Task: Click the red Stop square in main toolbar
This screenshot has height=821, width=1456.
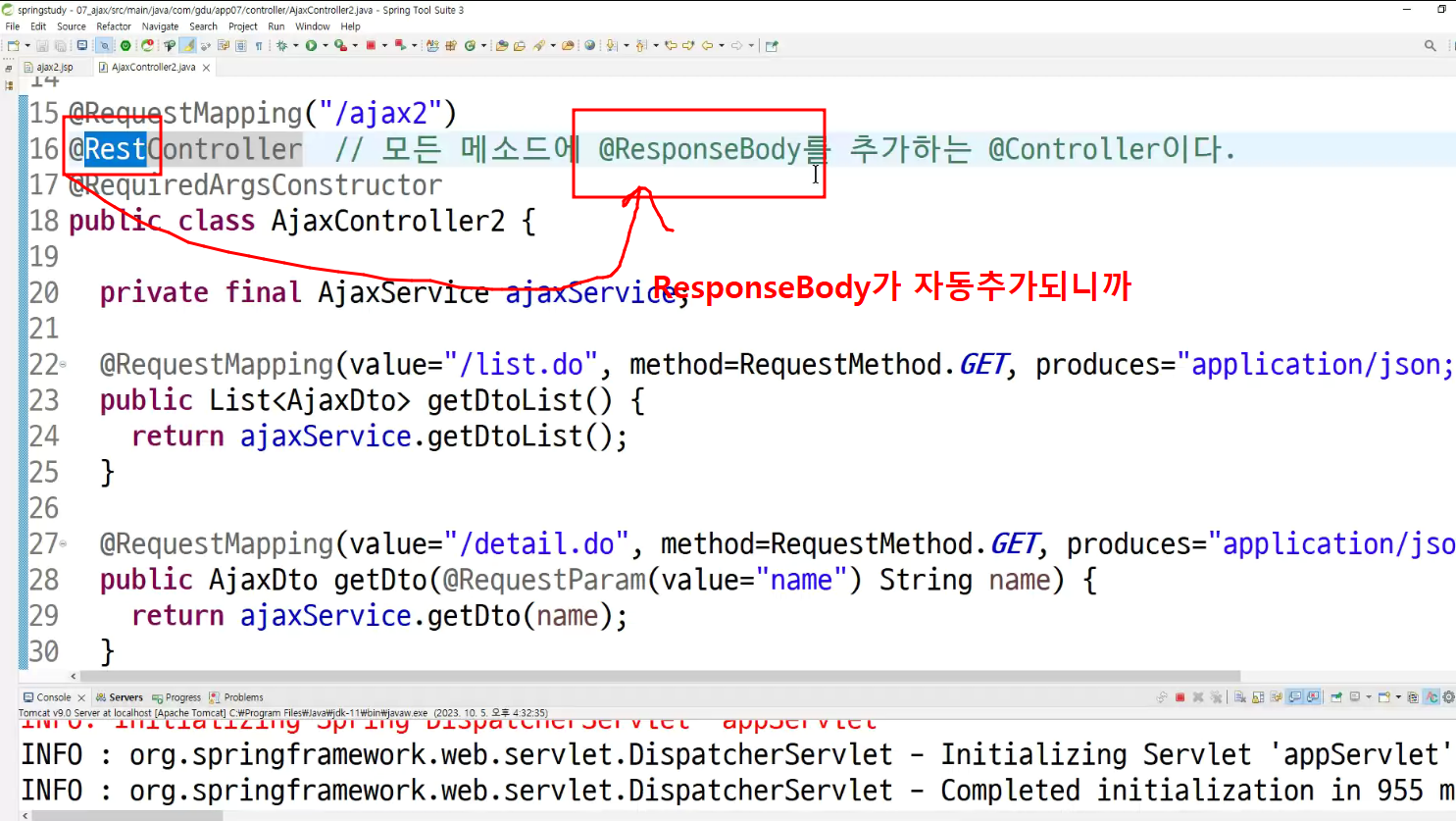Action: pos(371,45)
